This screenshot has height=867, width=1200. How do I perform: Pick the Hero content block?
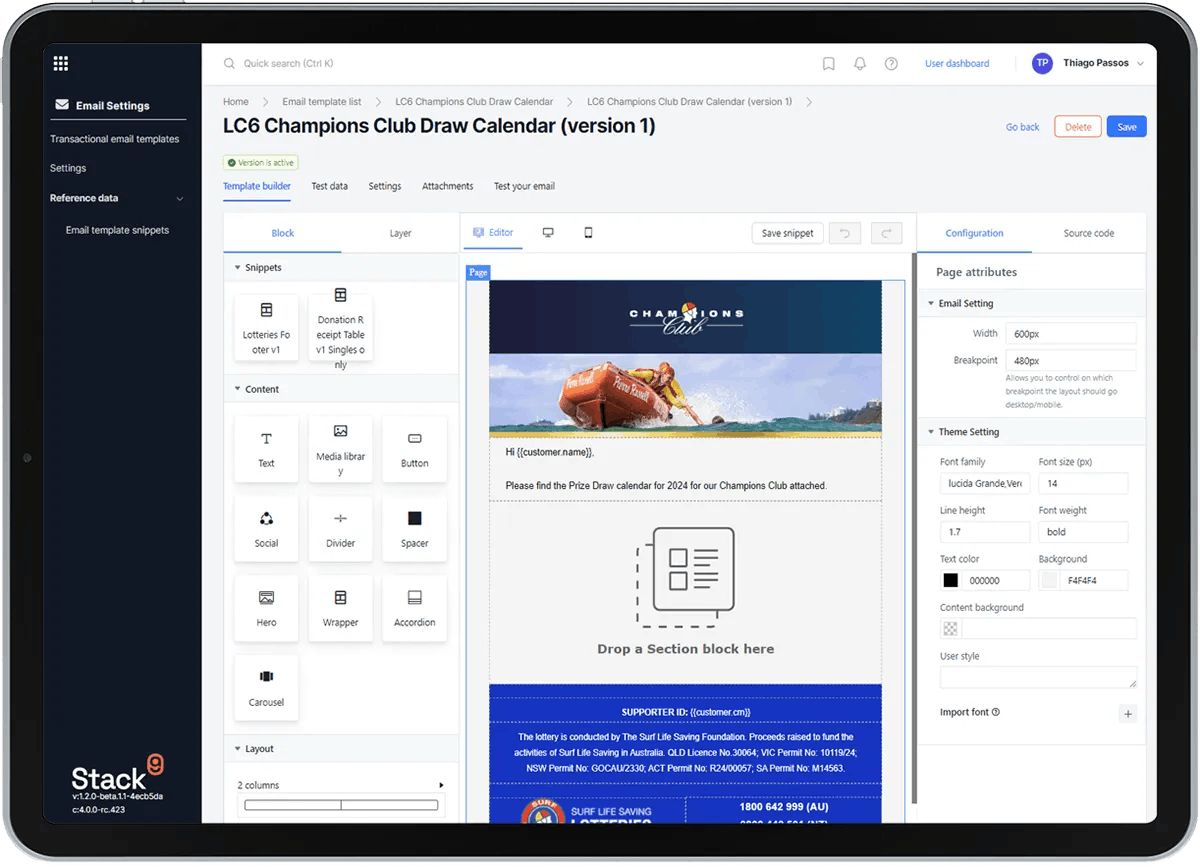click(266, 608)
